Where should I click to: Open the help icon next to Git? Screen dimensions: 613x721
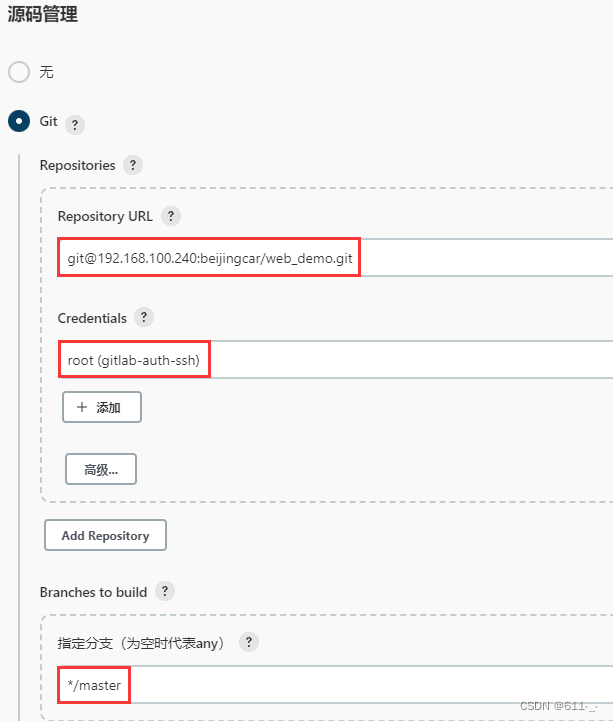[x=75, y=125]
